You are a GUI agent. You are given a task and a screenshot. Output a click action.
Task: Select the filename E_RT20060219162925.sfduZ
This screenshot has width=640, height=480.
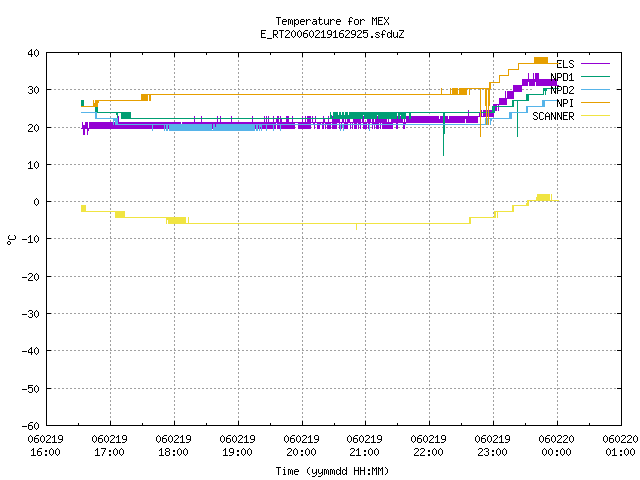(x=332, y=34)
